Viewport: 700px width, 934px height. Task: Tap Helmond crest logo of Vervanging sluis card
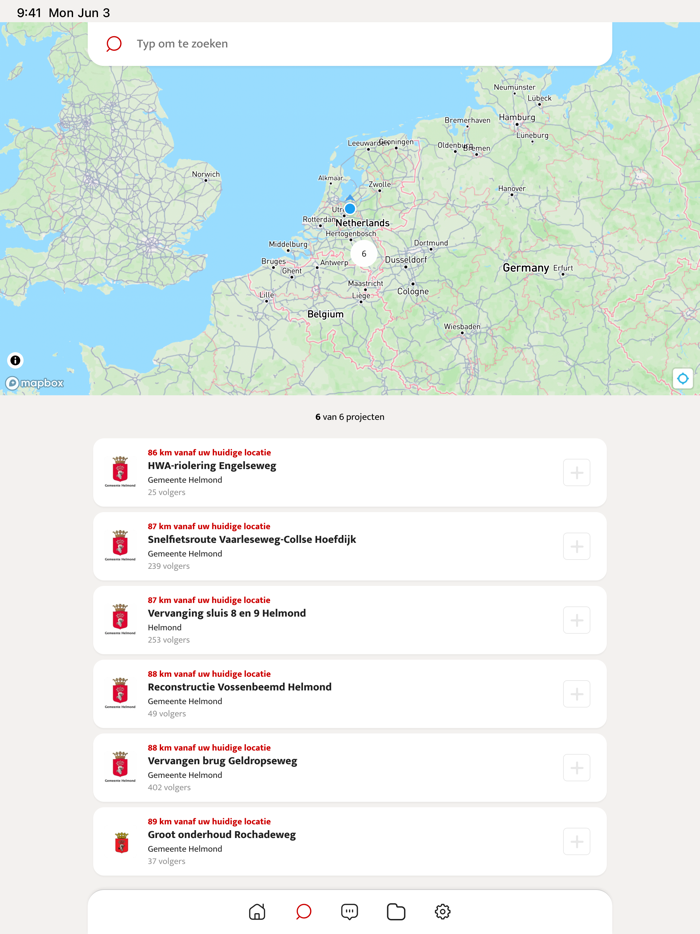coord(120,619)
